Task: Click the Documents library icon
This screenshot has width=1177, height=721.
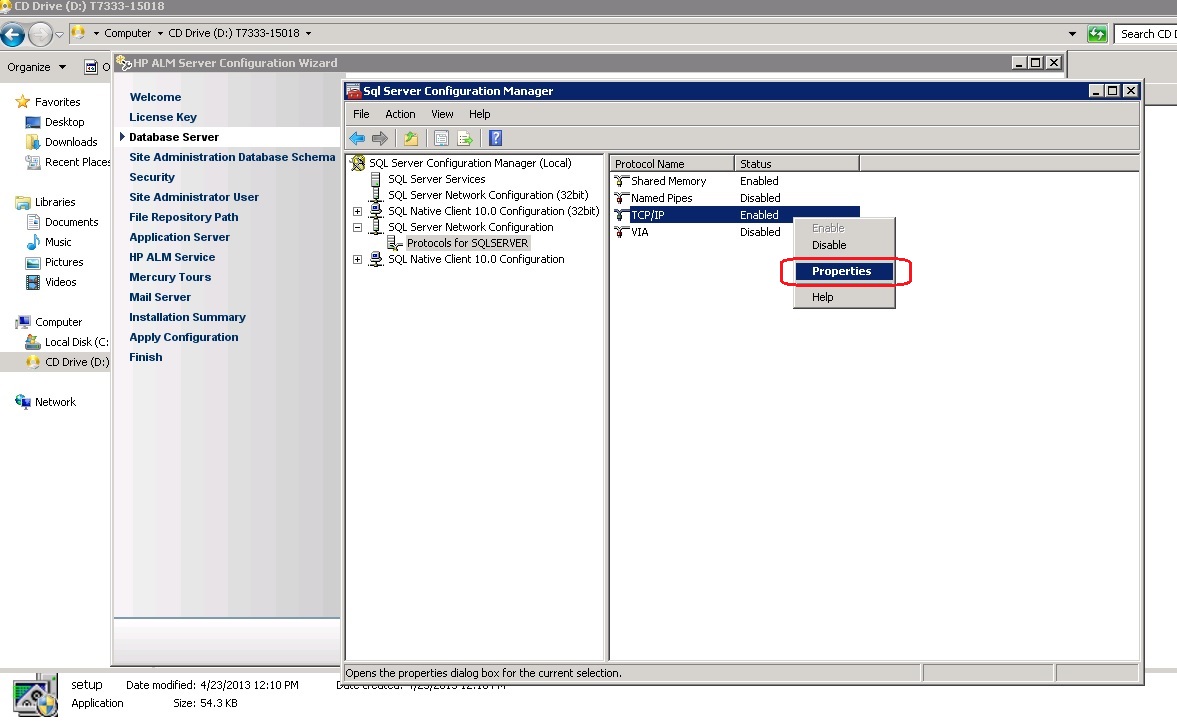Action: 33,222
